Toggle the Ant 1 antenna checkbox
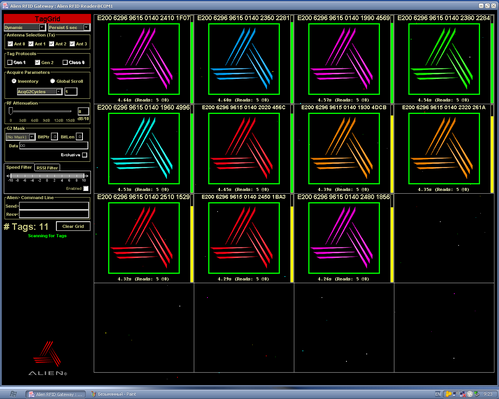Screen dimensions: 499x399 (31, 44)
